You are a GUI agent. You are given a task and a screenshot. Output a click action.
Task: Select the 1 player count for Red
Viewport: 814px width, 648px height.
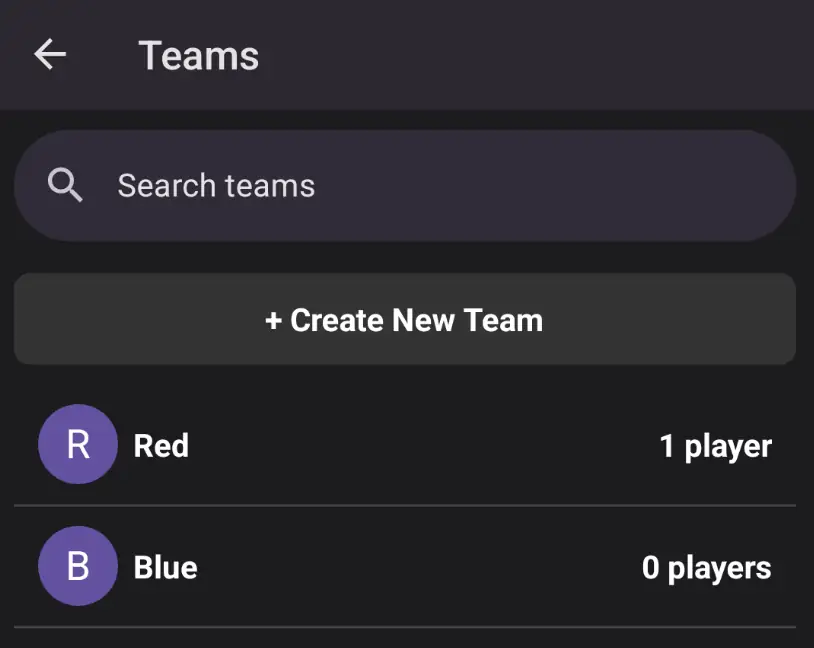point(715,446)
